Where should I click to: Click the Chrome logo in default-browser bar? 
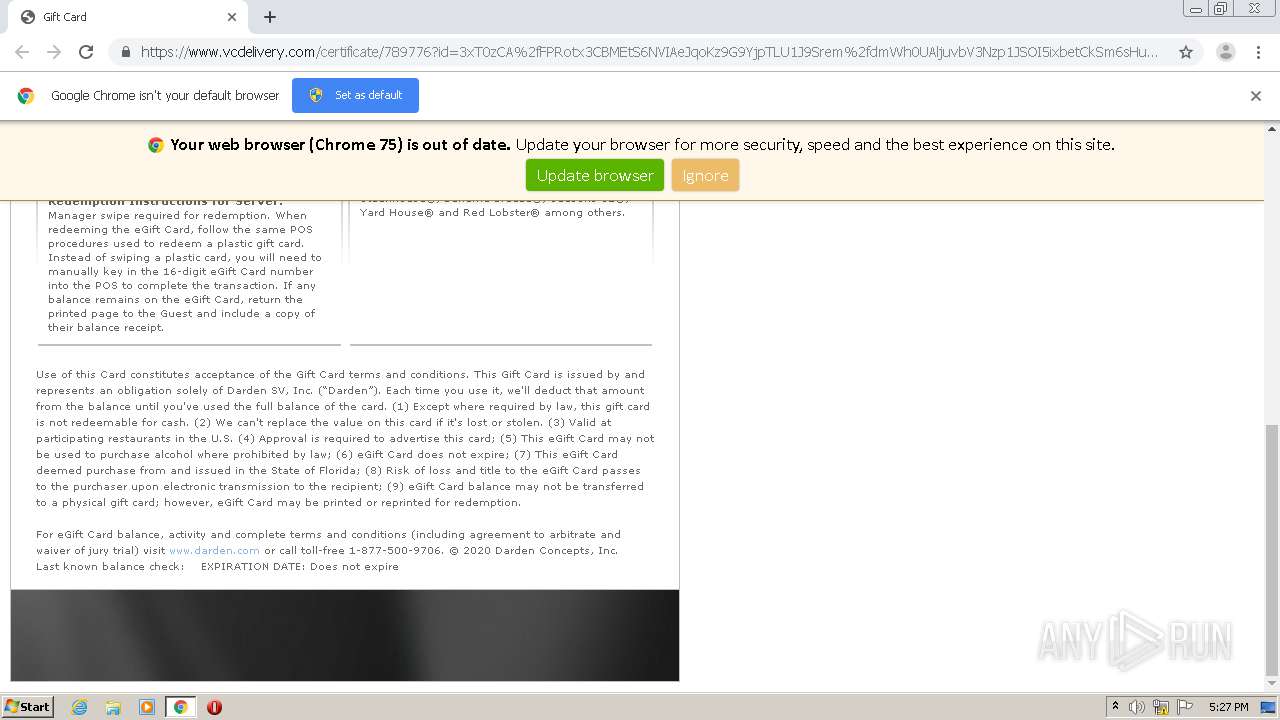pyautogui.click(x=26, y=96)
